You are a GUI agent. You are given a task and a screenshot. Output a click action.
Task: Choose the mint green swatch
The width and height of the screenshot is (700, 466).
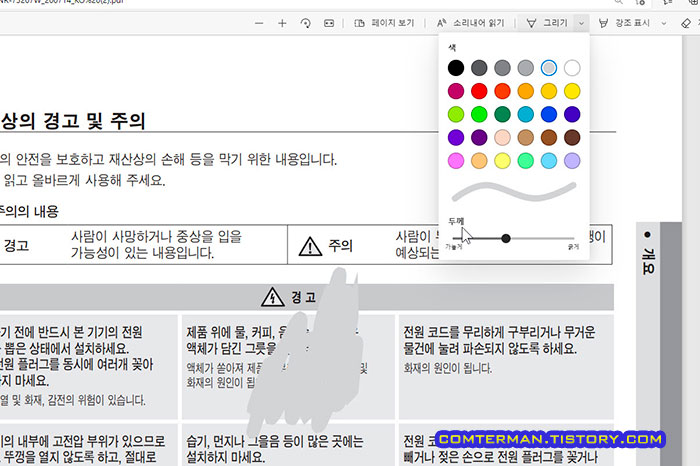(x=525, y=161)
